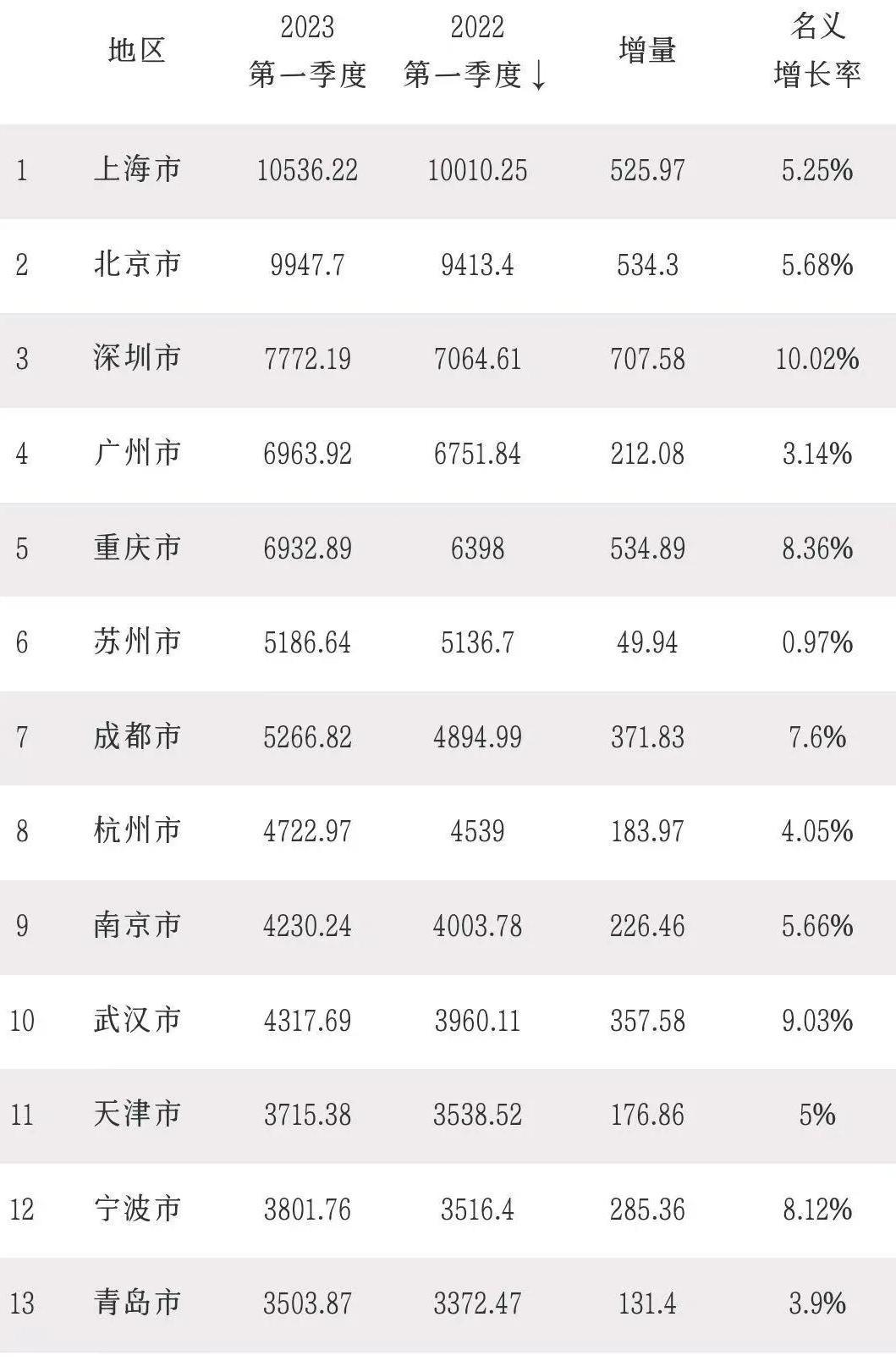Sort by the 2022 第一季度 header
This screenshot has width=896, height=1372.
464,51
